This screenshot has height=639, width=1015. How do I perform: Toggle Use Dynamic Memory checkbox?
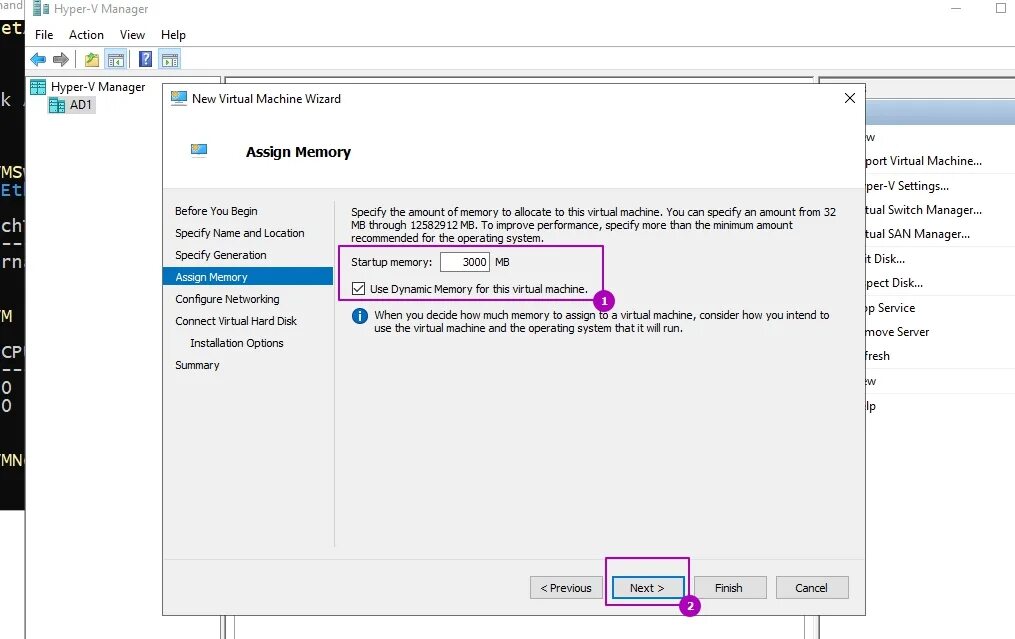click(359, 289)
